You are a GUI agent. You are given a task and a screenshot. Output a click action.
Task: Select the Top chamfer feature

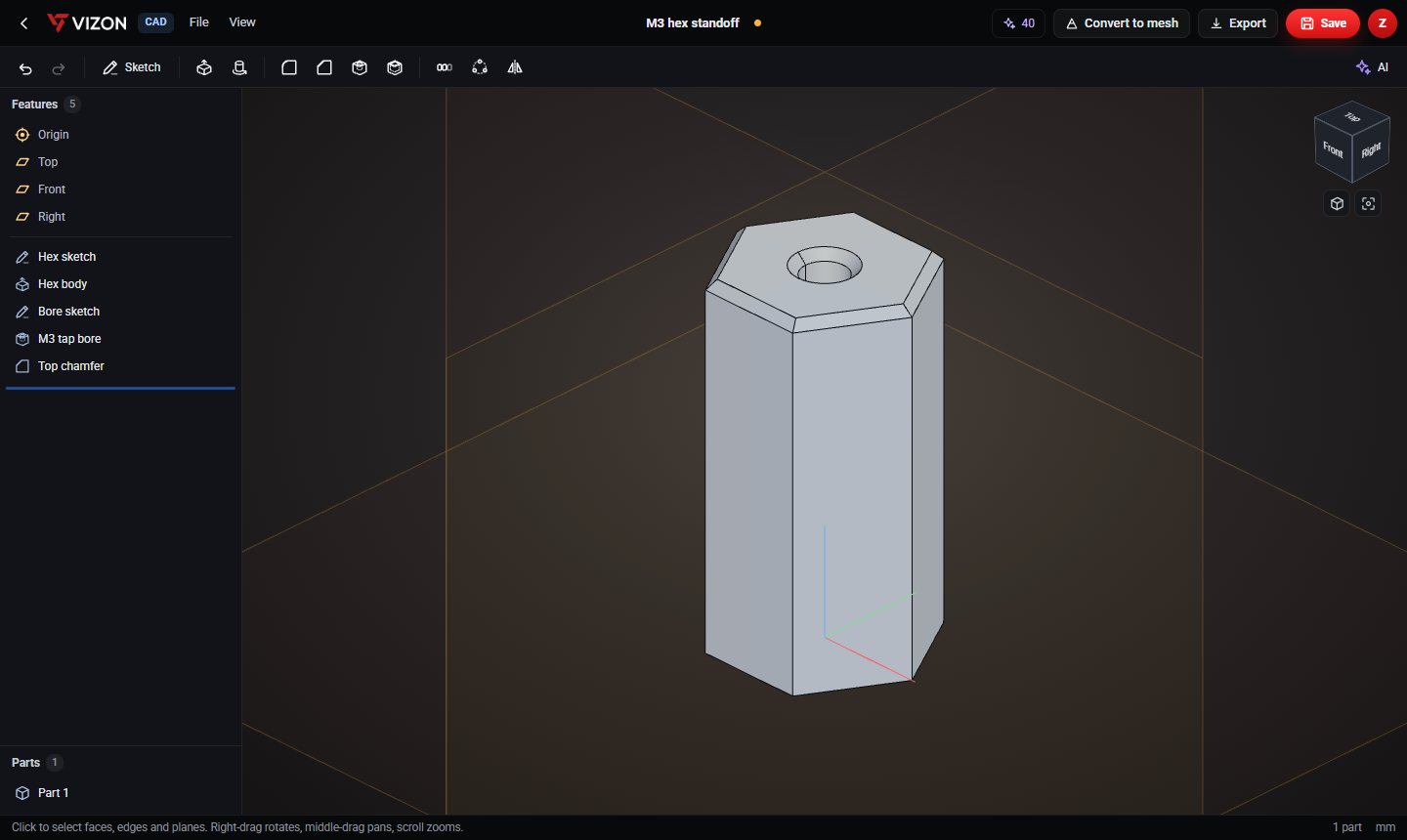pyautogui.click(x=120, y=366)
